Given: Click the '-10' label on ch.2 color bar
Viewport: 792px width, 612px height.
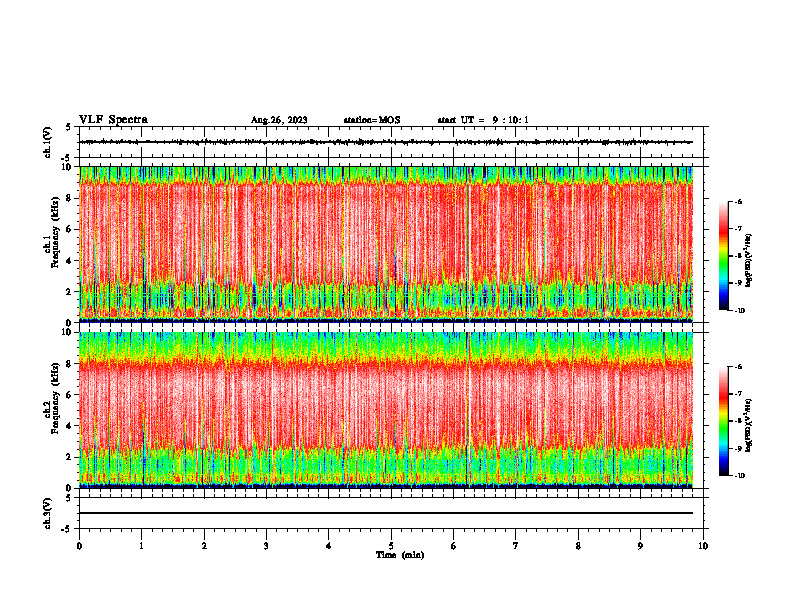Looking at the screenshot, I should pyautogui.click(x=740, y=476).
